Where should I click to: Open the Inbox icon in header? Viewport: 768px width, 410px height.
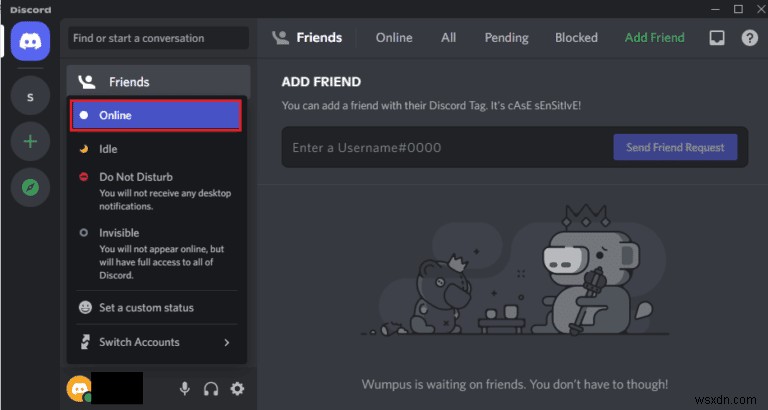(717, 38)
